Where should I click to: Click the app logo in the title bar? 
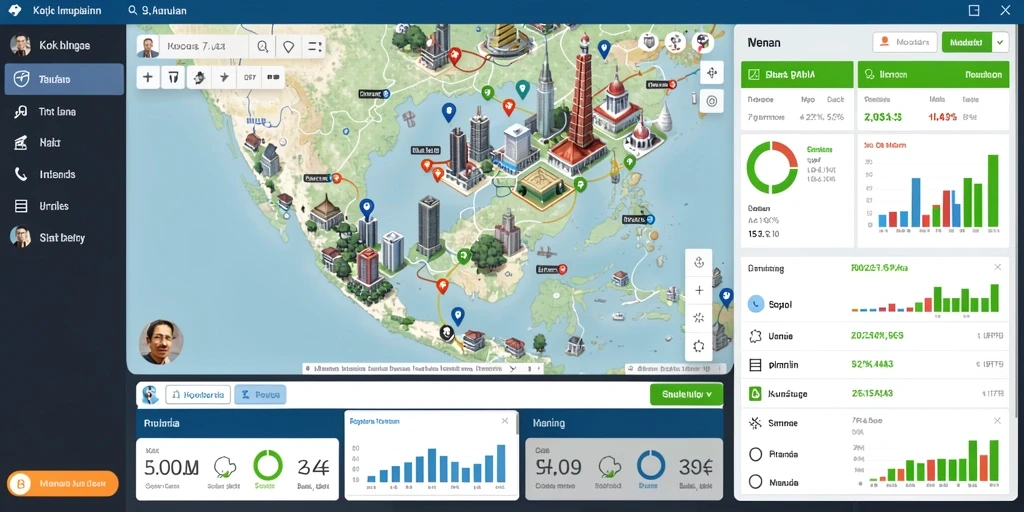[14, 10]
